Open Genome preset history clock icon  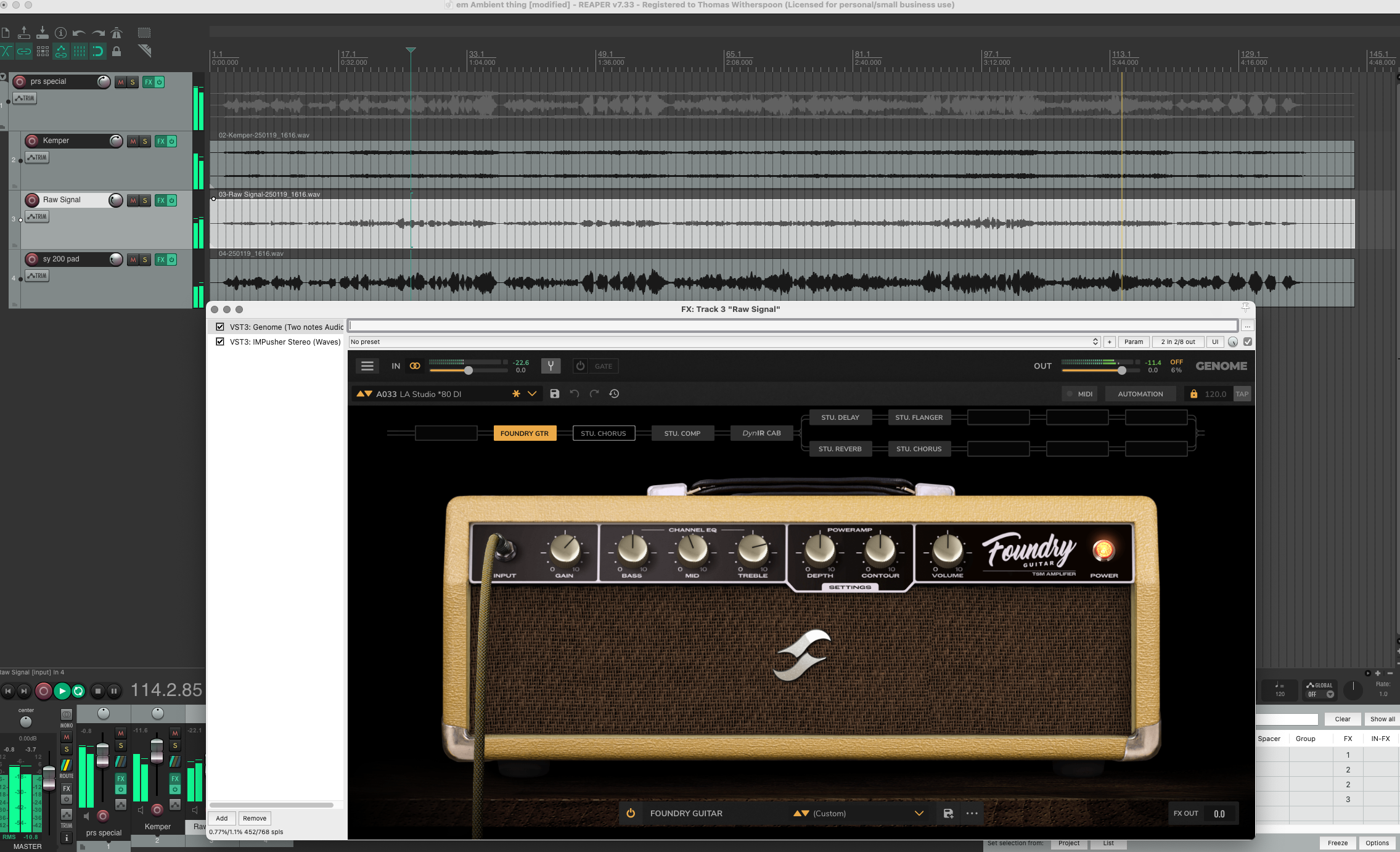click(x=614, y=394)
